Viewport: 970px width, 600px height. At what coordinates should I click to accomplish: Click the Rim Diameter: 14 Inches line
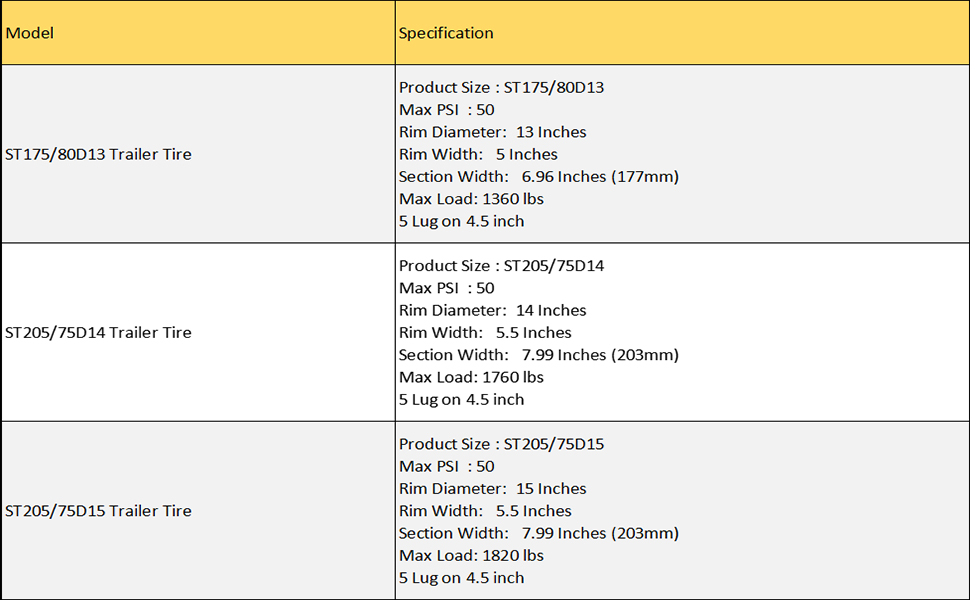492,310
